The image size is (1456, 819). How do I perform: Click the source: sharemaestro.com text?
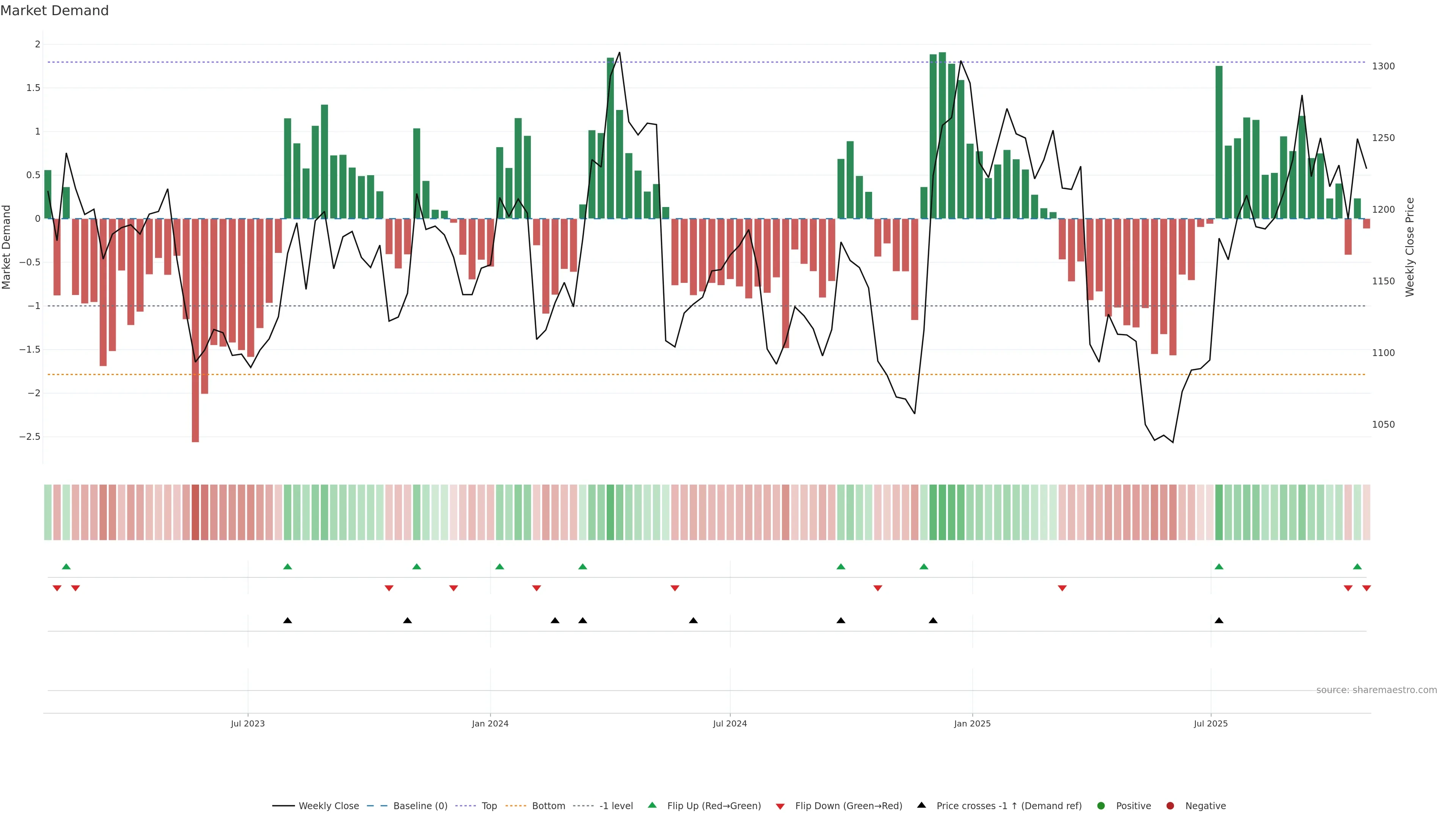point(1376,690)
